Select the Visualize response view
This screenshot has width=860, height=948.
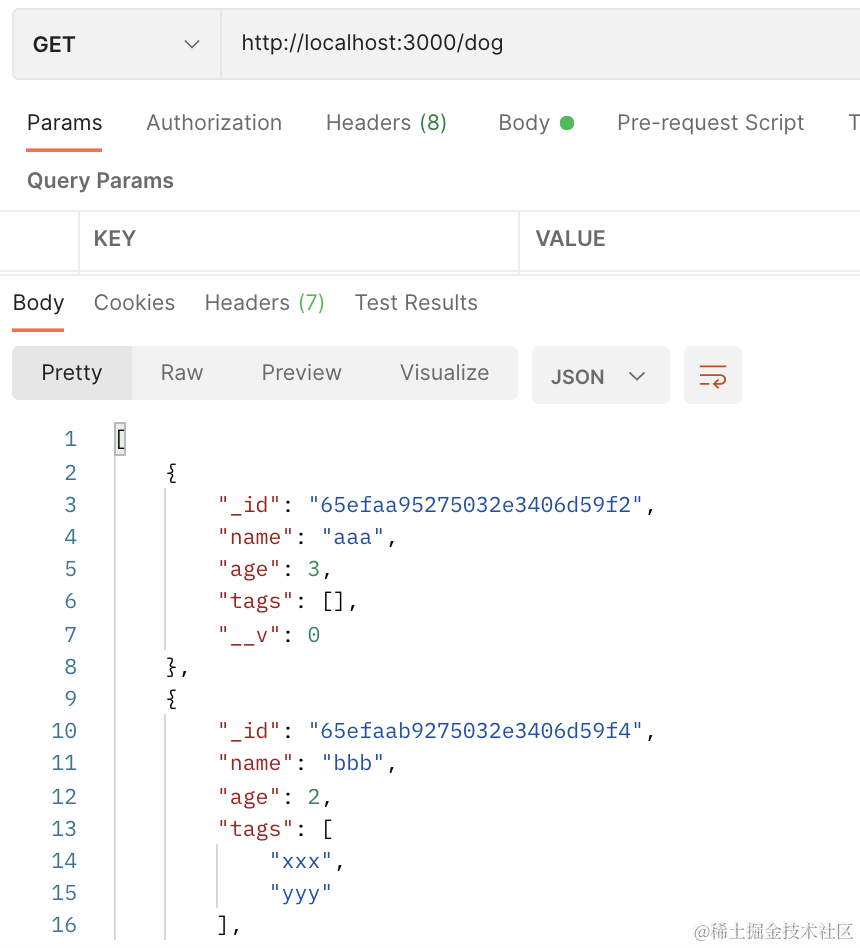pyautogui.click(x=444, y=373)
